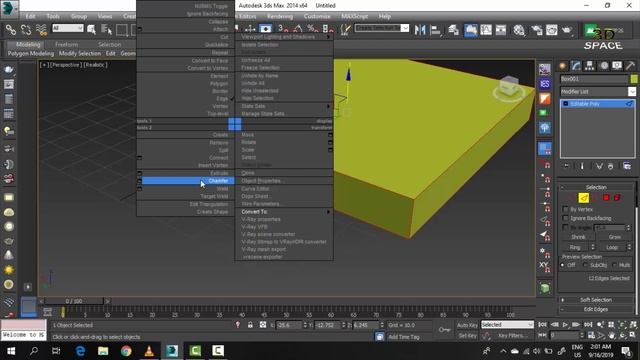Open the Rendering menu
The height and width of the screenshot is (360, 640).
280,16
